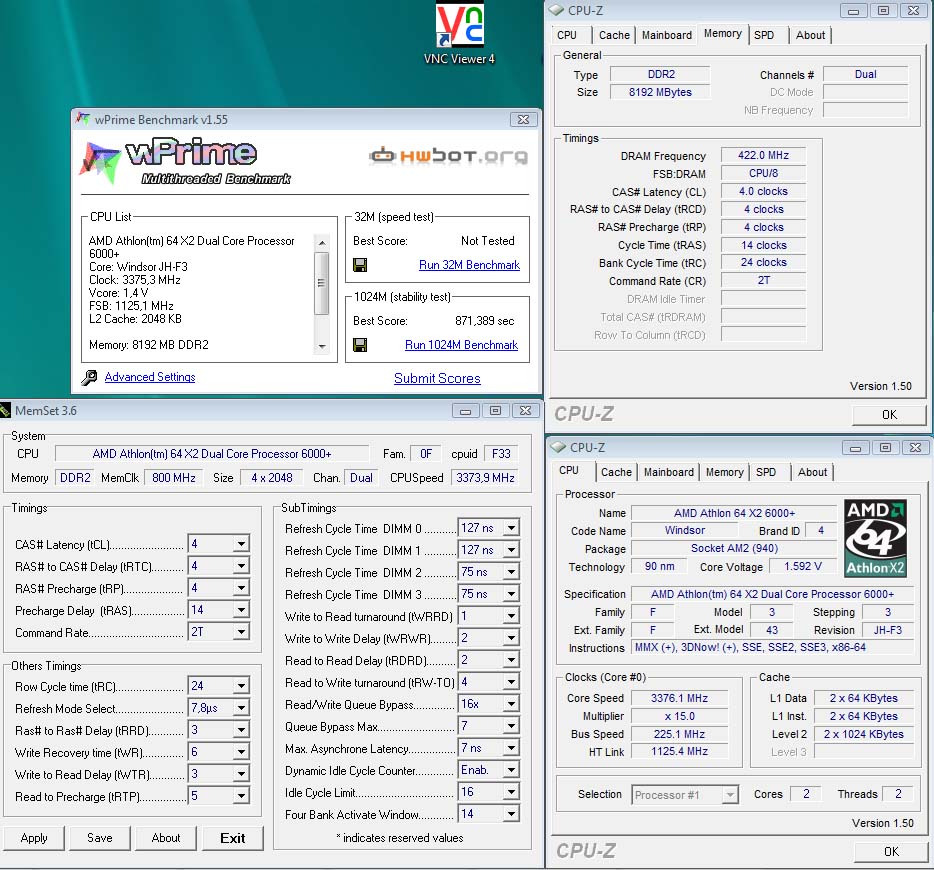Viewport: 934px width, 870px height.
Task: Click the CPU List scrollbar thumb in wPrime
Action: click(322, 283)
